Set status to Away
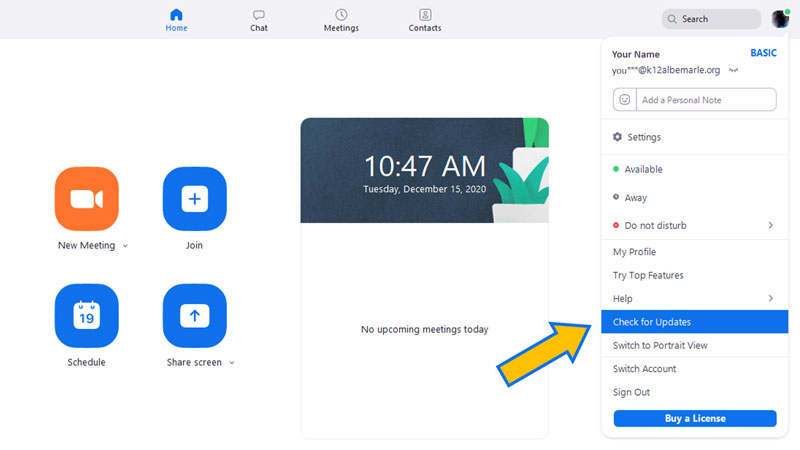 [694, 197]
